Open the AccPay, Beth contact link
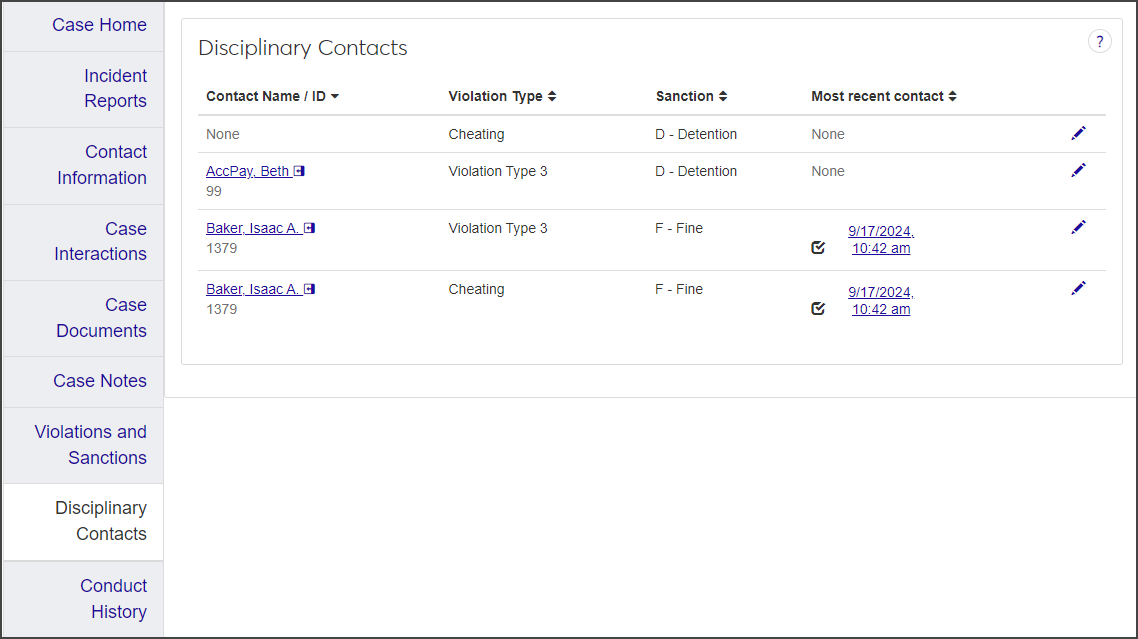 (x=247, y=171)
